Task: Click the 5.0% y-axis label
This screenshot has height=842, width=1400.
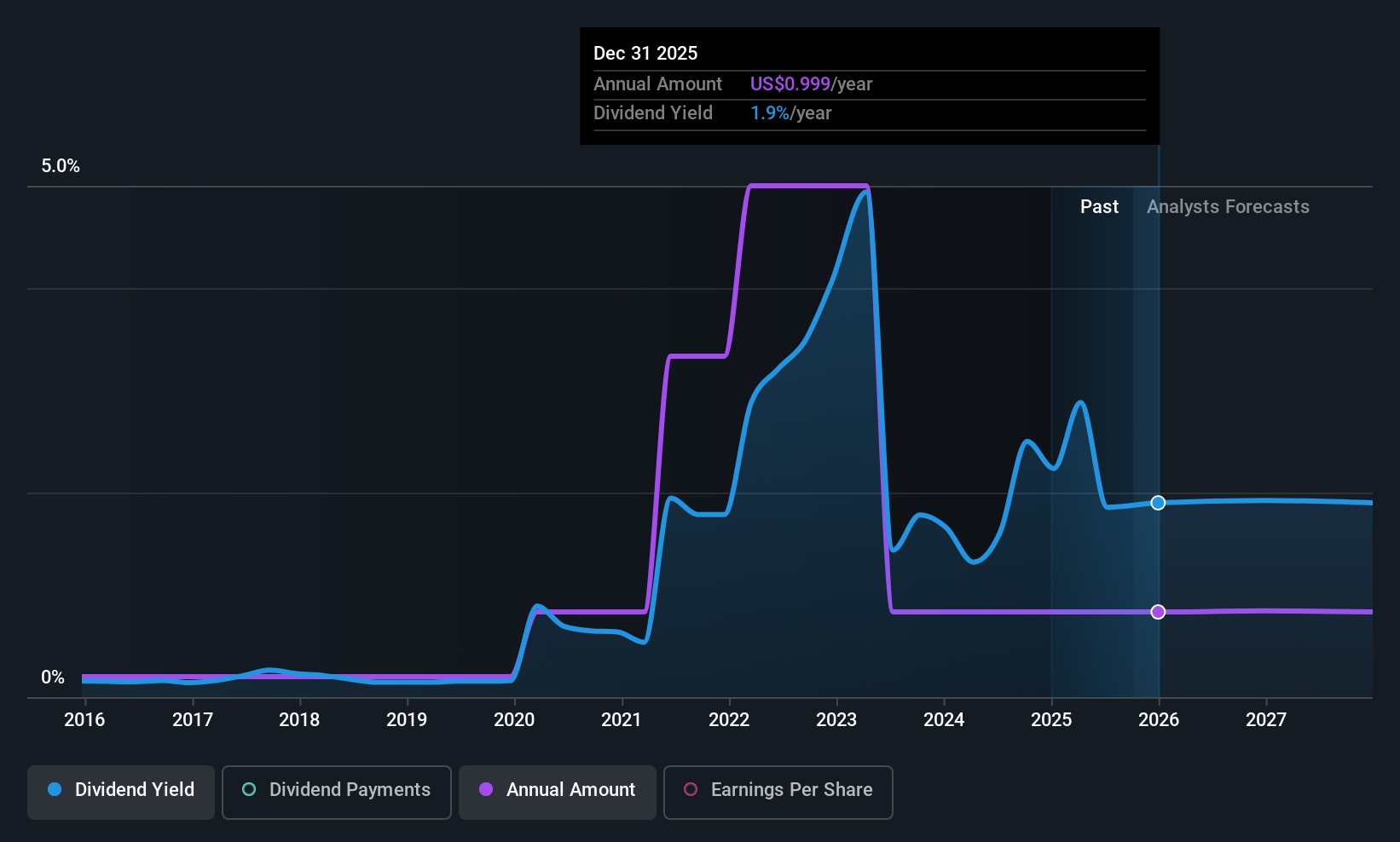Action: pos(61,166)
